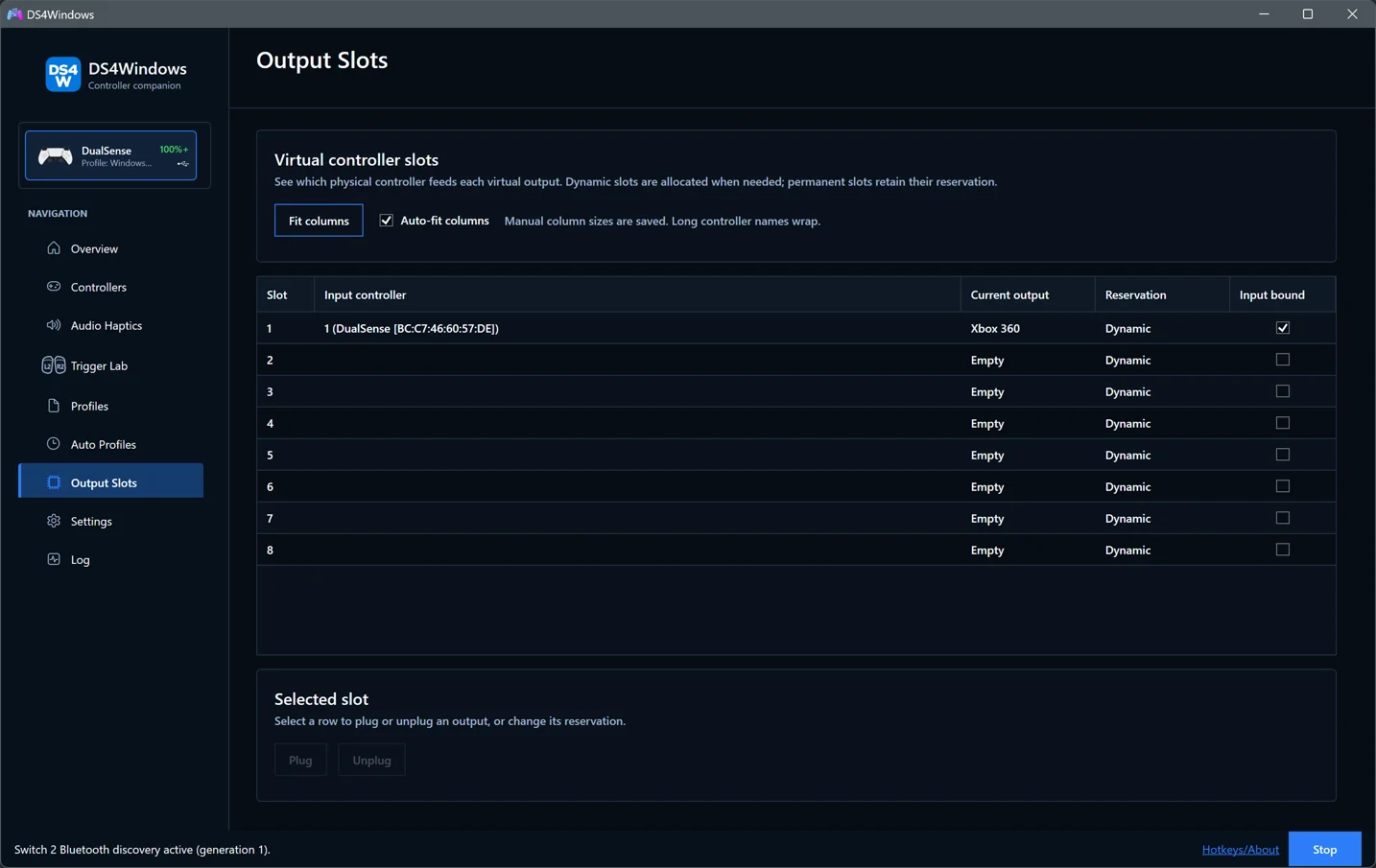1376x868 pixels.
Task: Maximize the DS4Windows window
Action: tap(1308, 13)
